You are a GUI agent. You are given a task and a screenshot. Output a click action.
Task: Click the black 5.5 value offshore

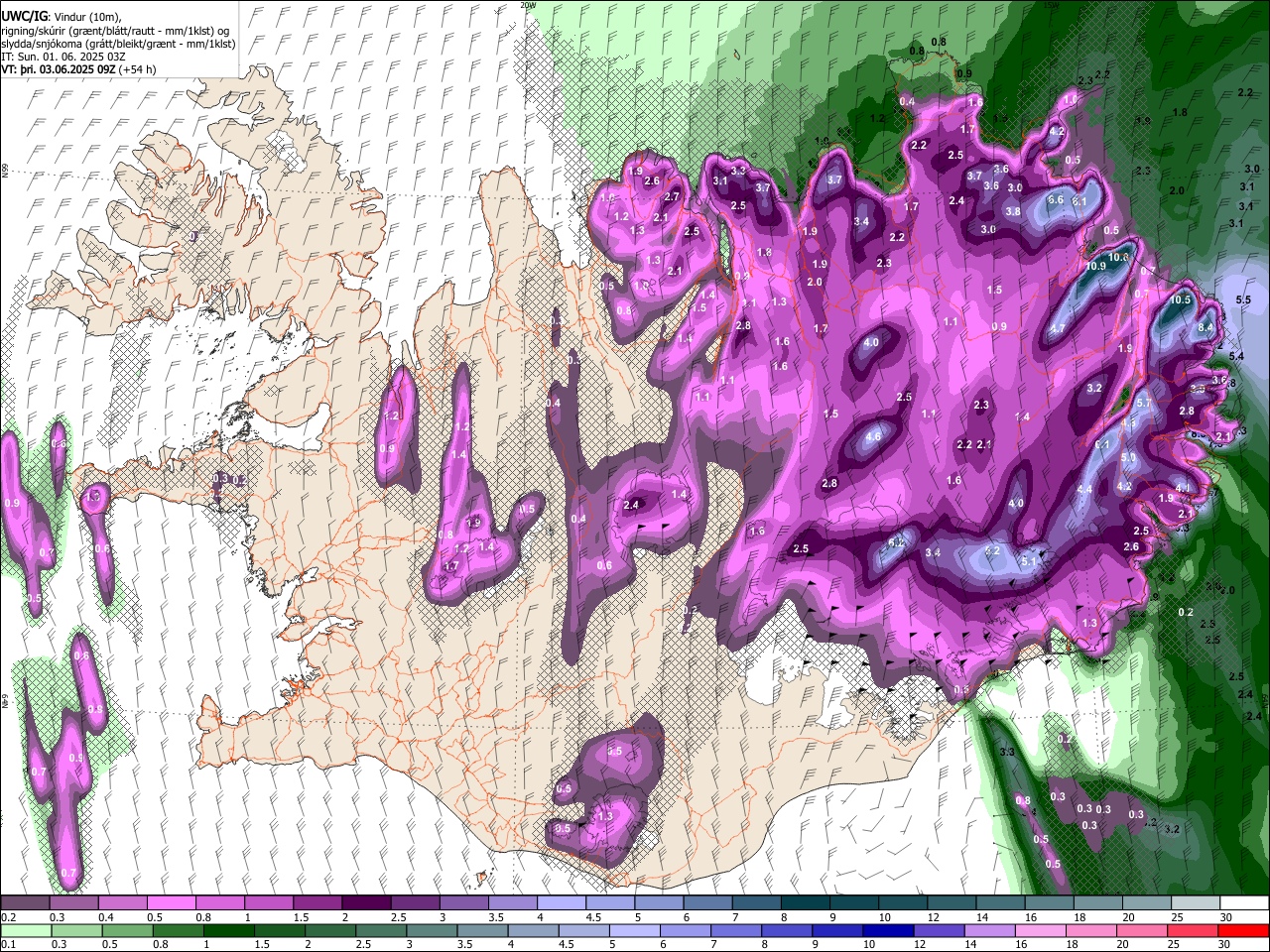coord(1244,299)
